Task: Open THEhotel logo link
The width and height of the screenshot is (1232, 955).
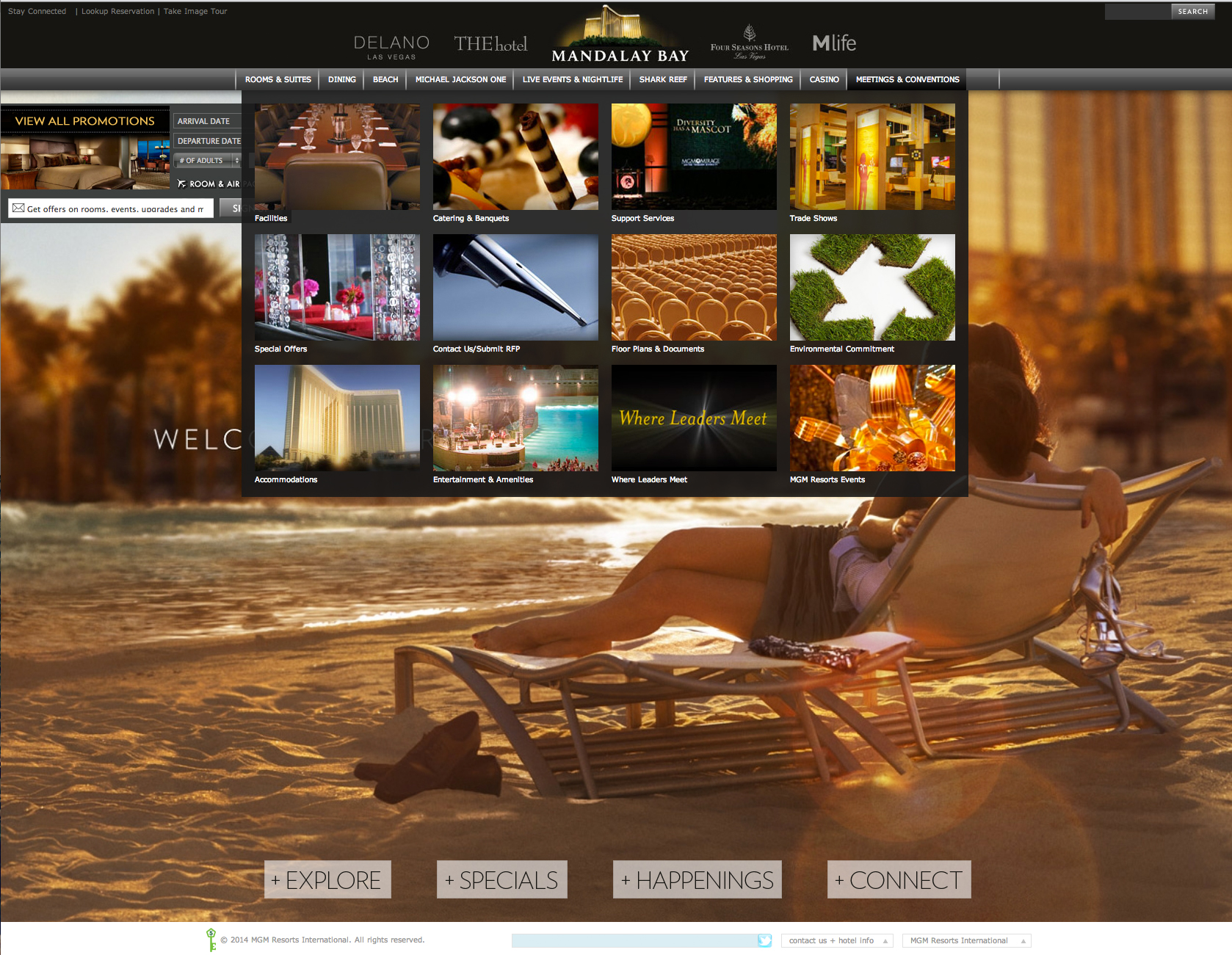Action: 490,44
